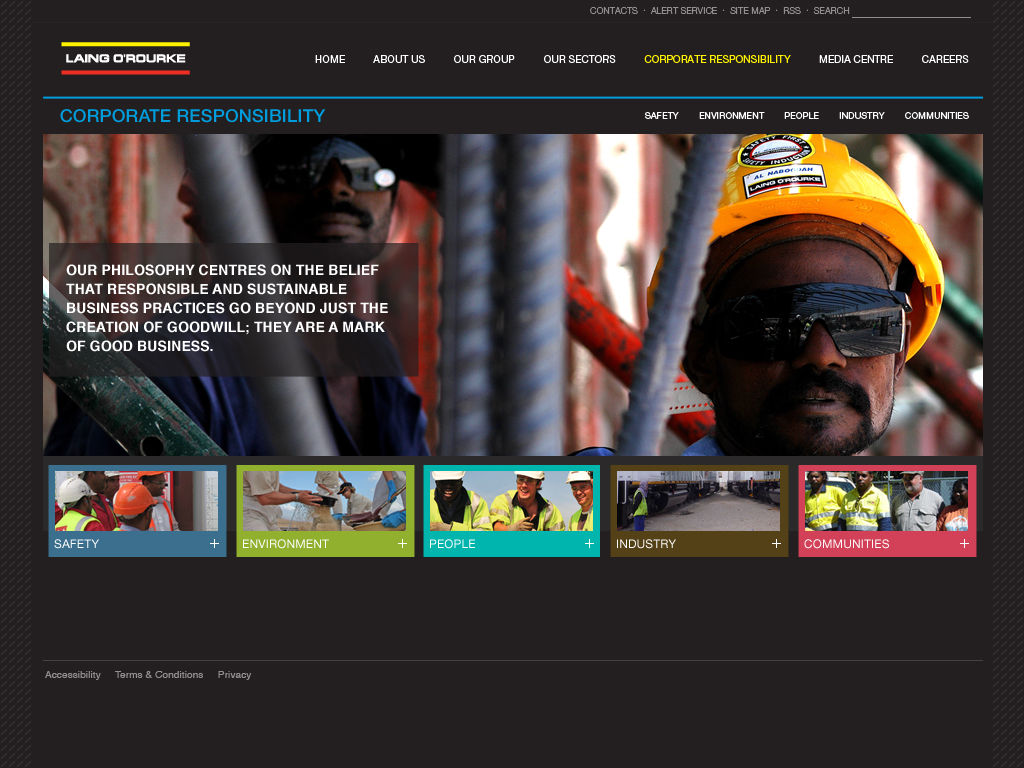
Task: Open the Terms & Conditions footer link
Action: (159, 675)
